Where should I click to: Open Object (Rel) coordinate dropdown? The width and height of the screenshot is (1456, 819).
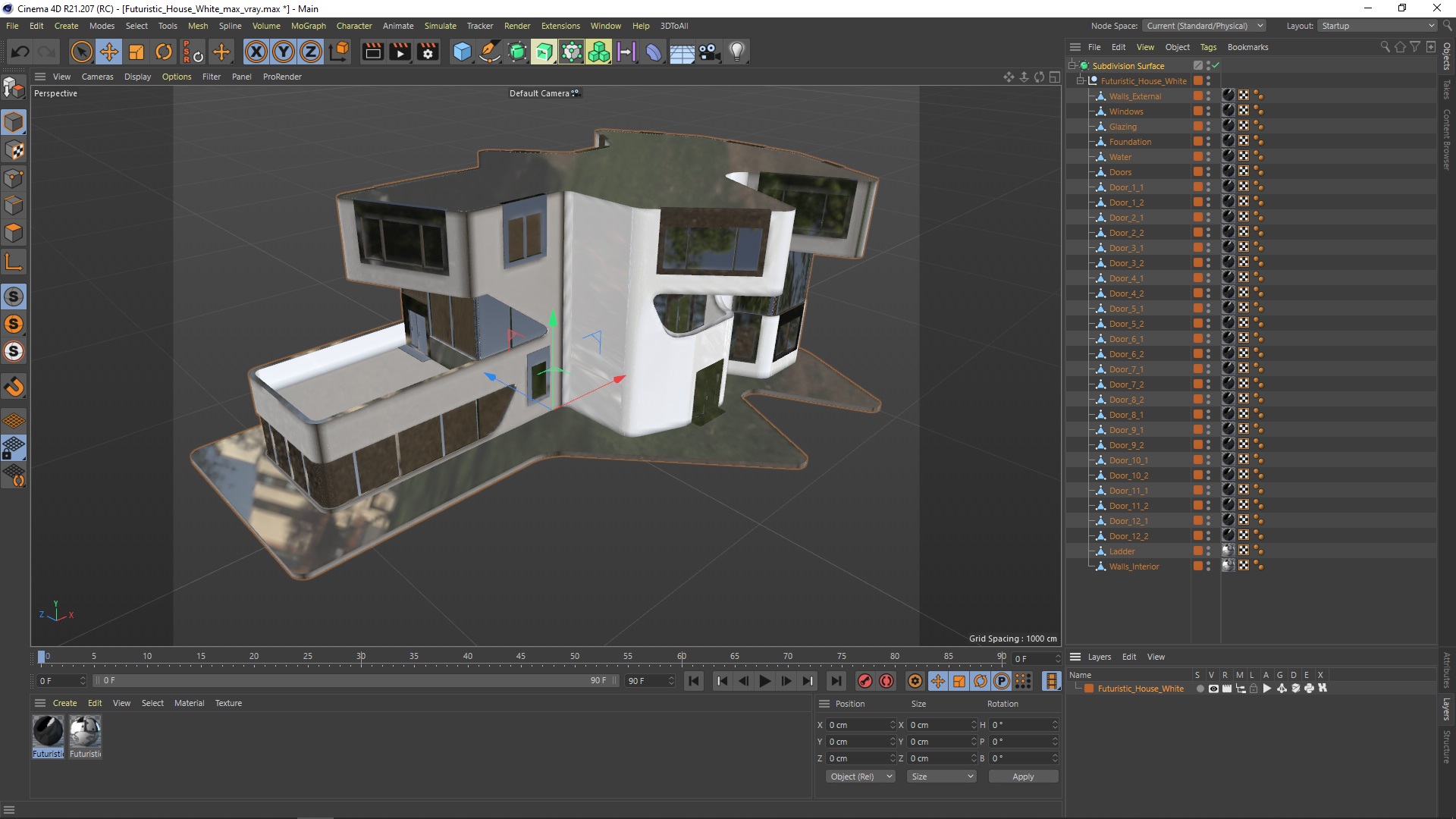click(x=860, y=777)
